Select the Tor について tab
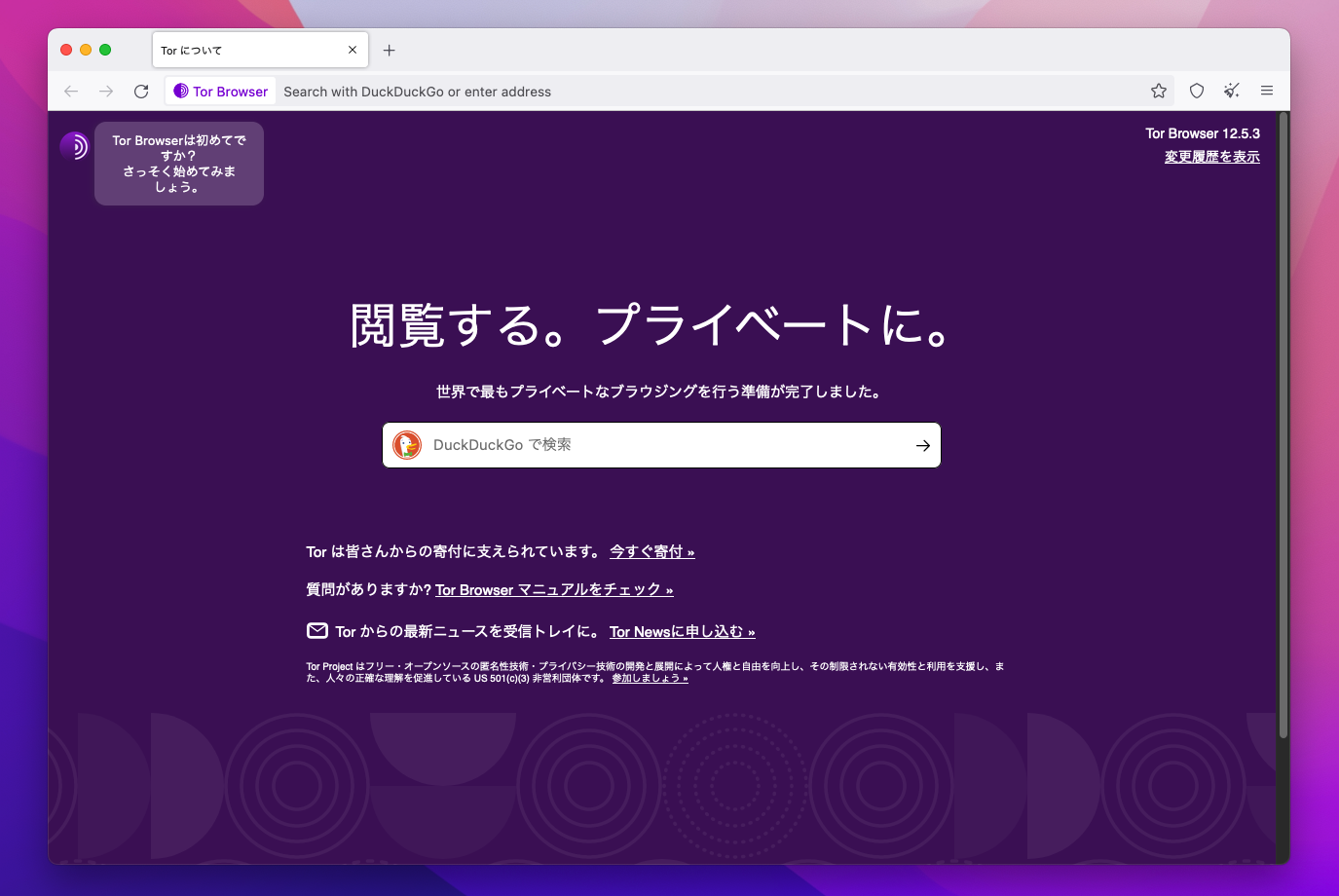1339x896 pixels. (243, 49)
